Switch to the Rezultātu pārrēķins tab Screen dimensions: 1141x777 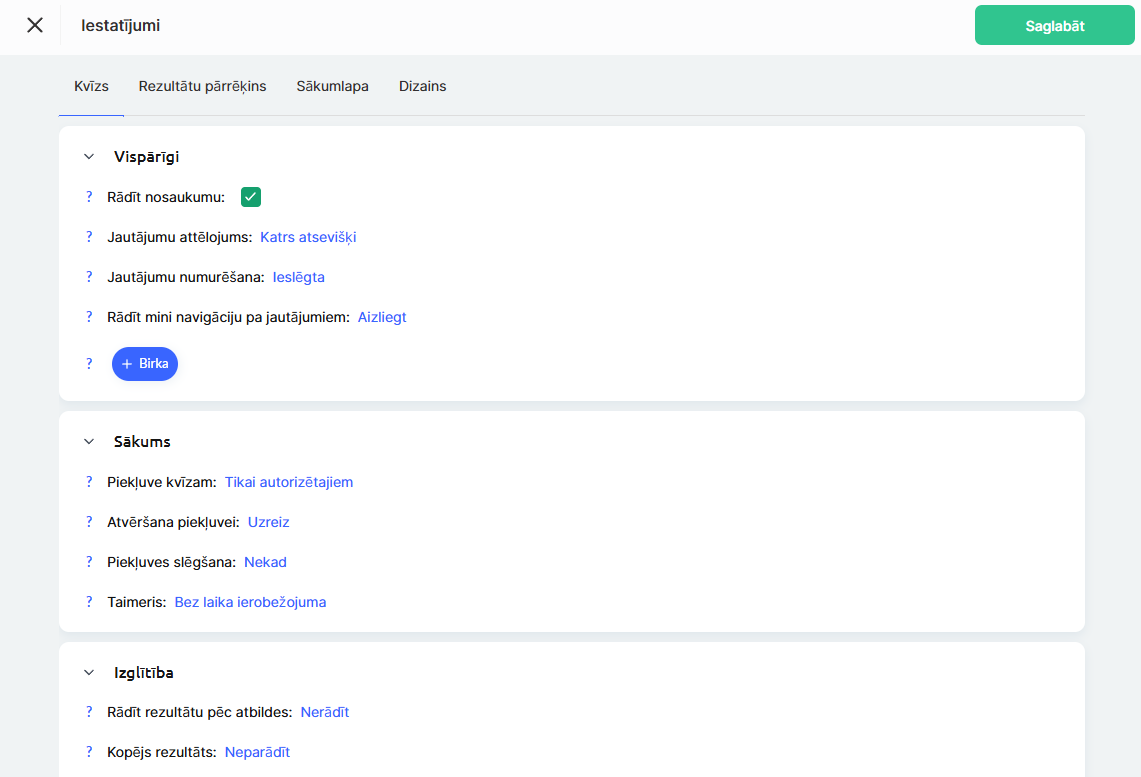click(x=202, y=86)
